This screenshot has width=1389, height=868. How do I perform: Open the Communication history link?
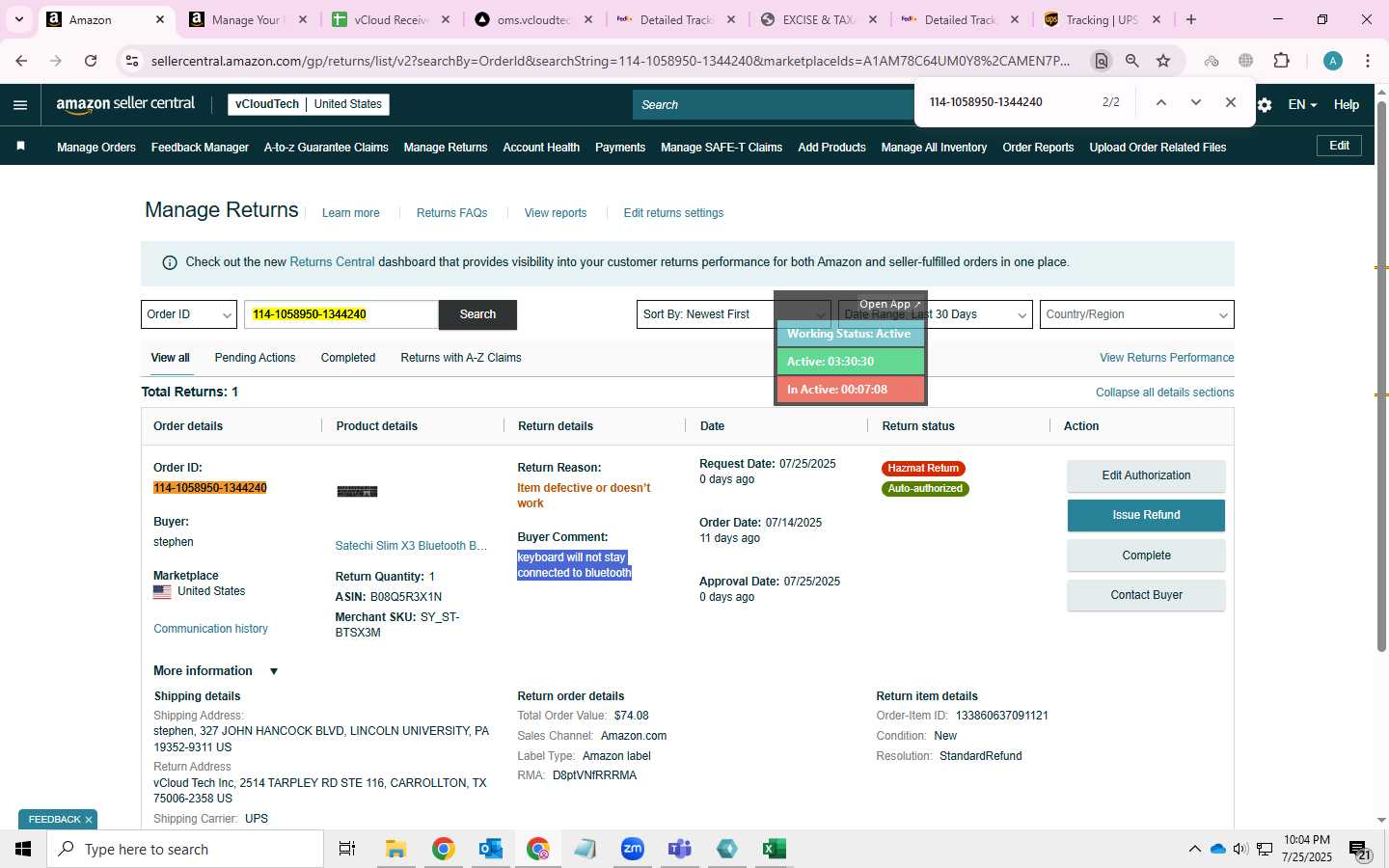point(210,629)
